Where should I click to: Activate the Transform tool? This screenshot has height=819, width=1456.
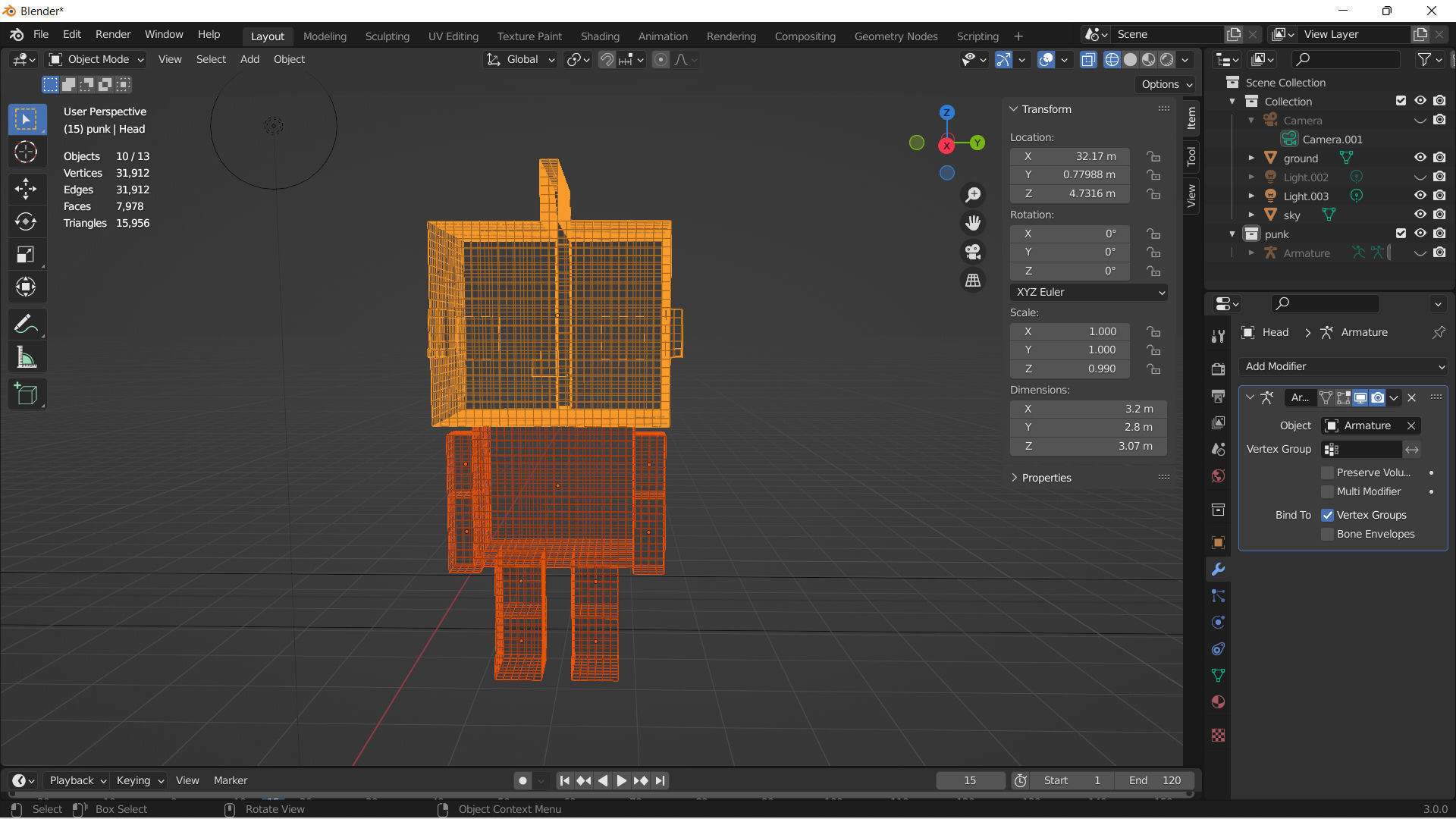(x=26, y=287)
